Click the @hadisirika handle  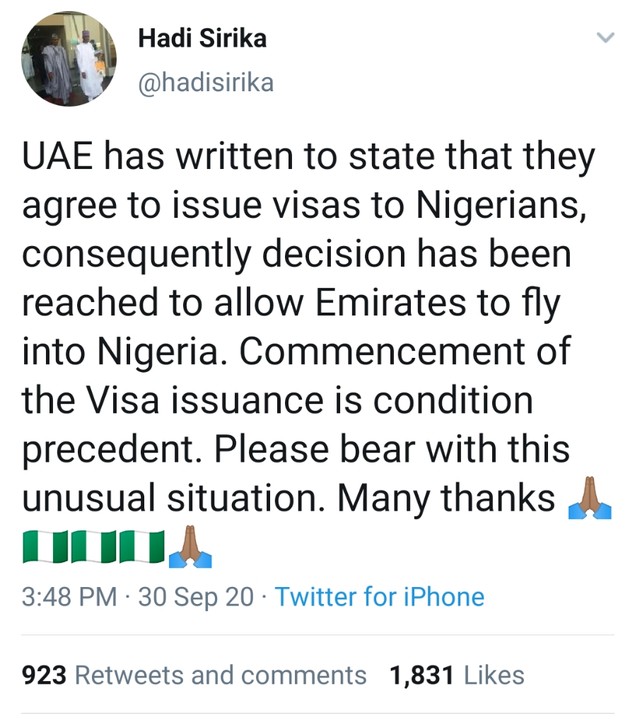point(204,84)
